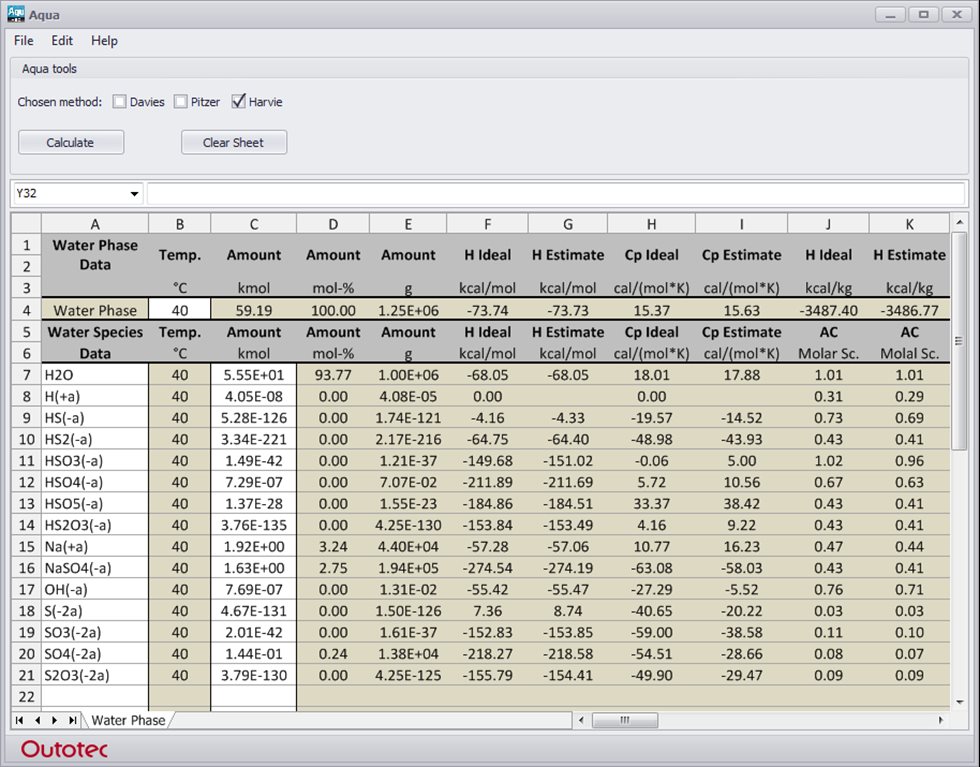Click the Clear Sheet button
Image resolution: width=980 pixels, height=767 pixels.
[234, 143]
